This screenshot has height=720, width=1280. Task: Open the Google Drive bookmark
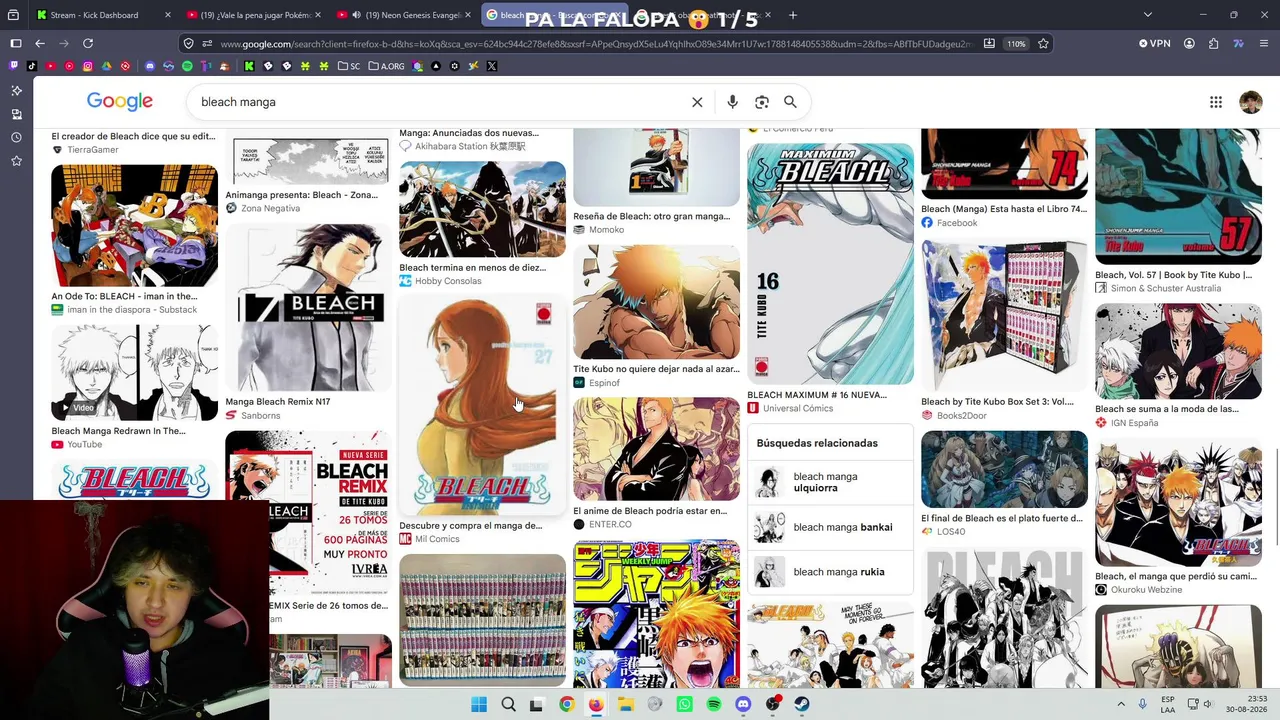click(x=106, y=66)
